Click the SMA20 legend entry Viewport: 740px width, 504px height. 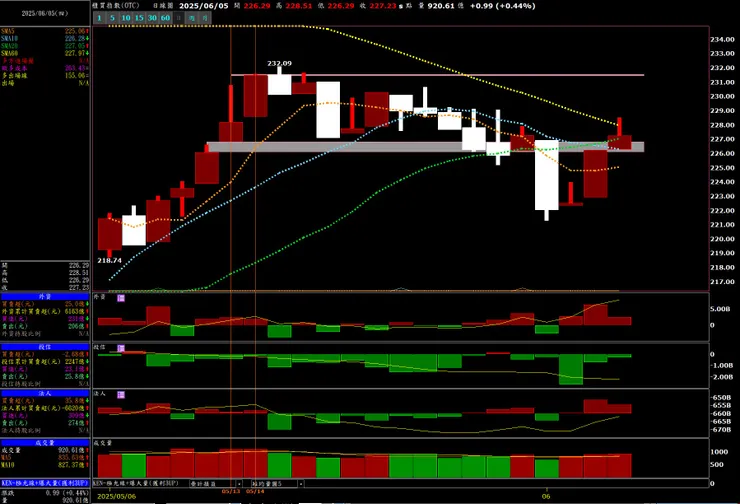45,46
